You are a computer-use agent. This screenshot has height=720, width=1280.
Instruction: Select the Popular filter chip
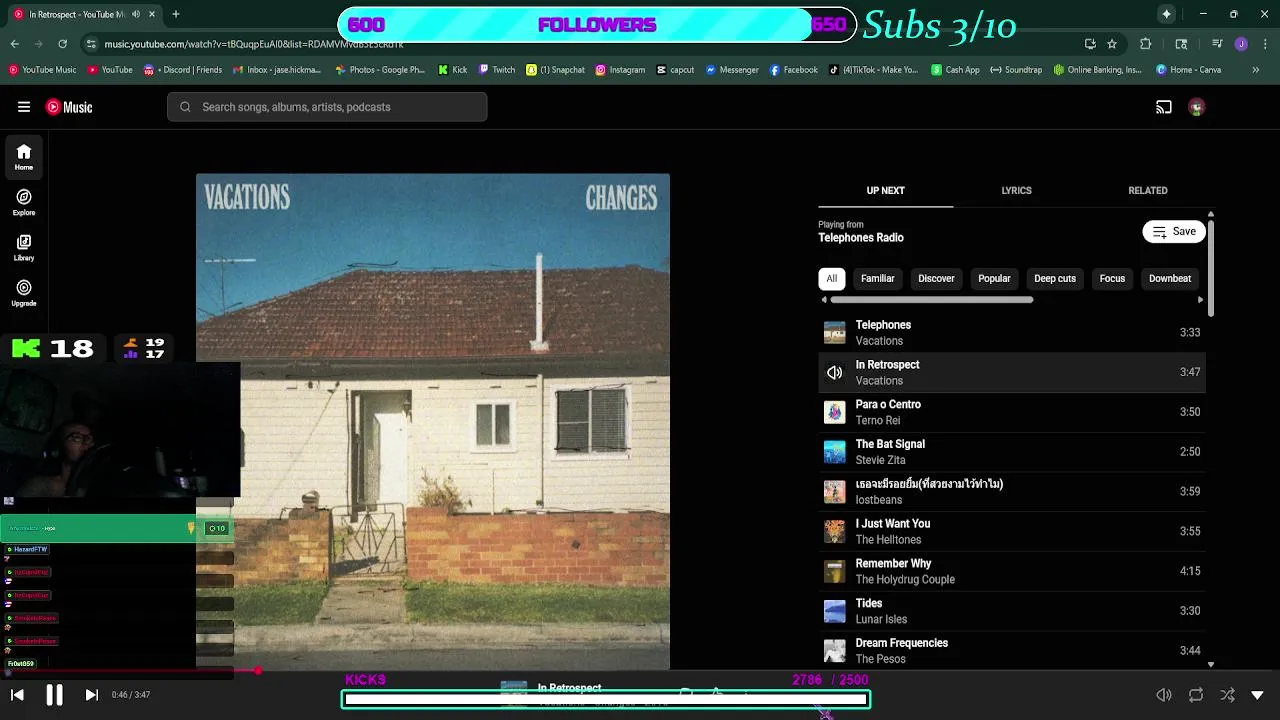point(994,278)
